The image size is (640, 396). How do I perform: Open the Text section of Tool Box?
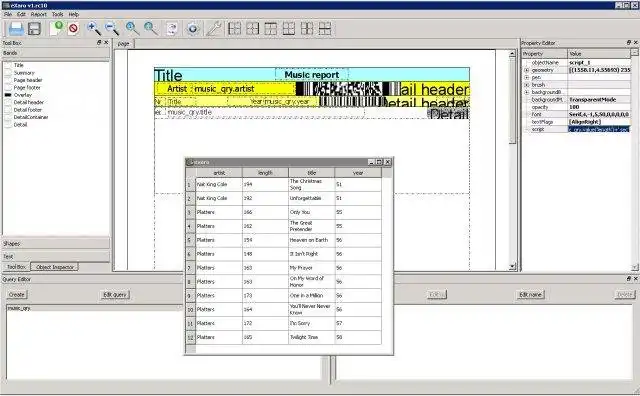pos(56,256)
